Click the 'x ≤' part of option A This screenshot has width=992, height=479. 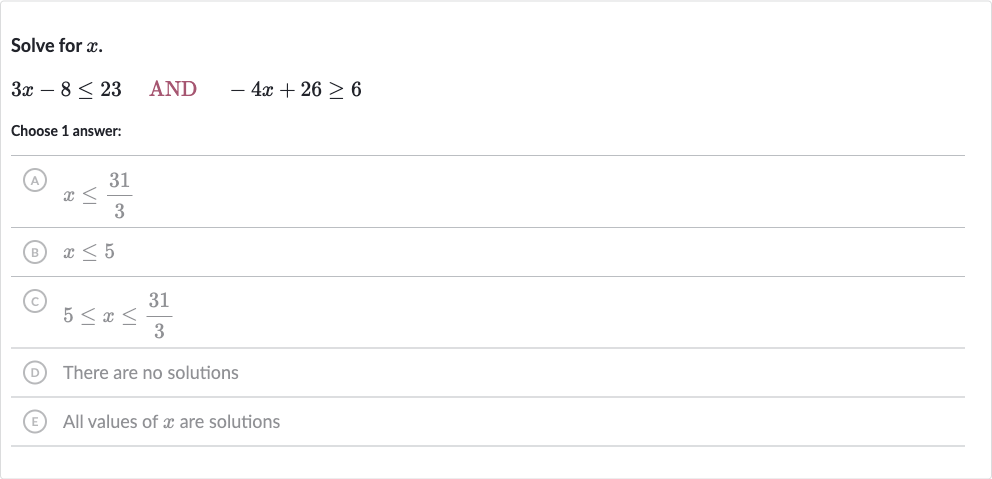[x=80, y=196]
